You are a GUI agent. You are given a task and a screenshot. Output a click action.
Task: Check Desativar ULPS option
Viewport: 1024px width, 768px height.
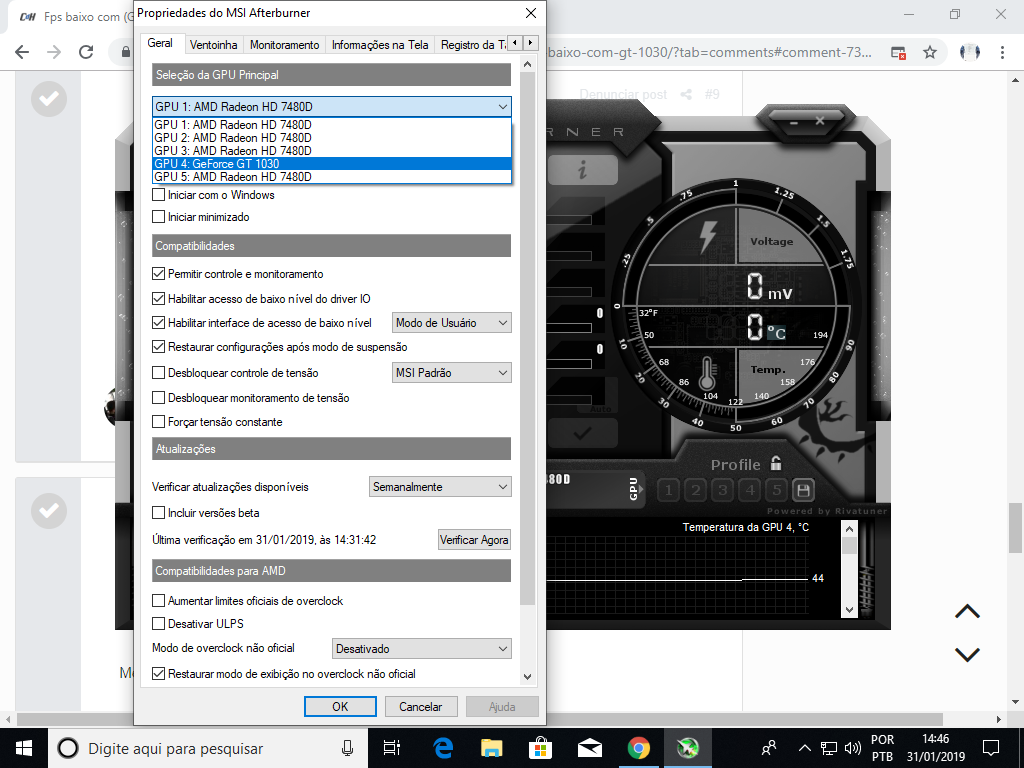tap(158, 624)
